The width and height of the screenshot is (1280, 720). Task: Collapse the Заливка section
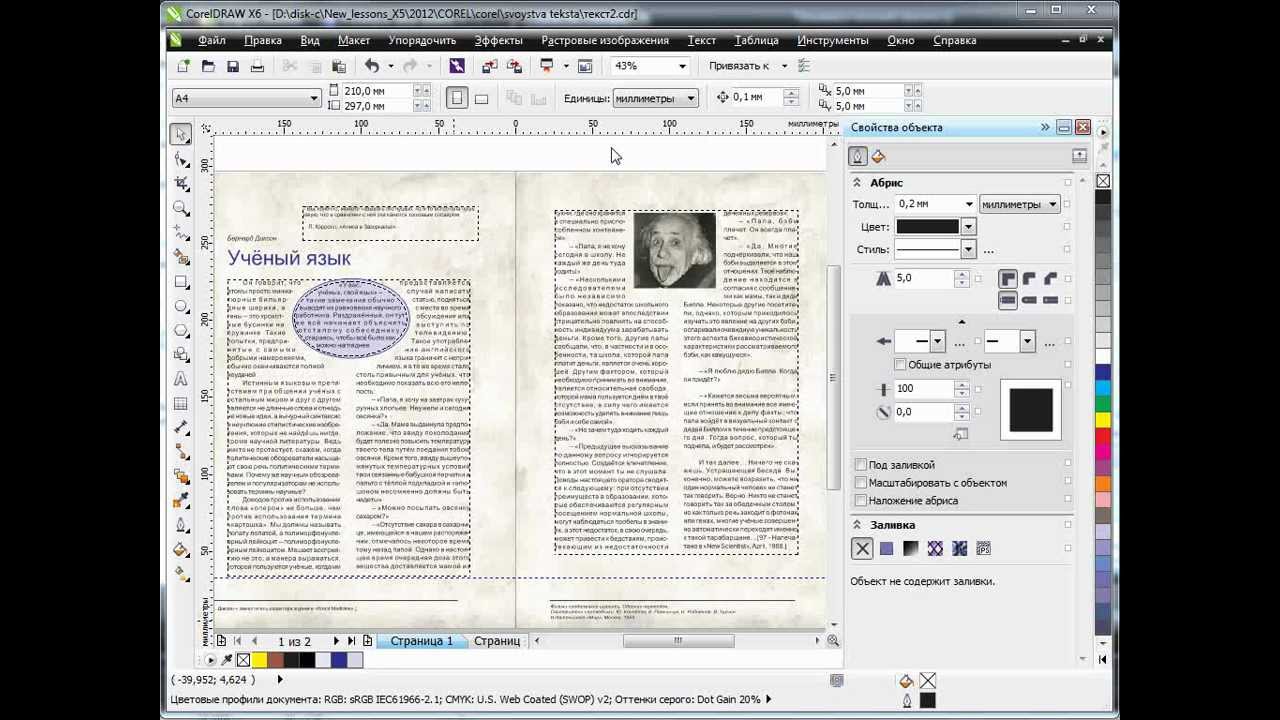[x=857, y=525]
